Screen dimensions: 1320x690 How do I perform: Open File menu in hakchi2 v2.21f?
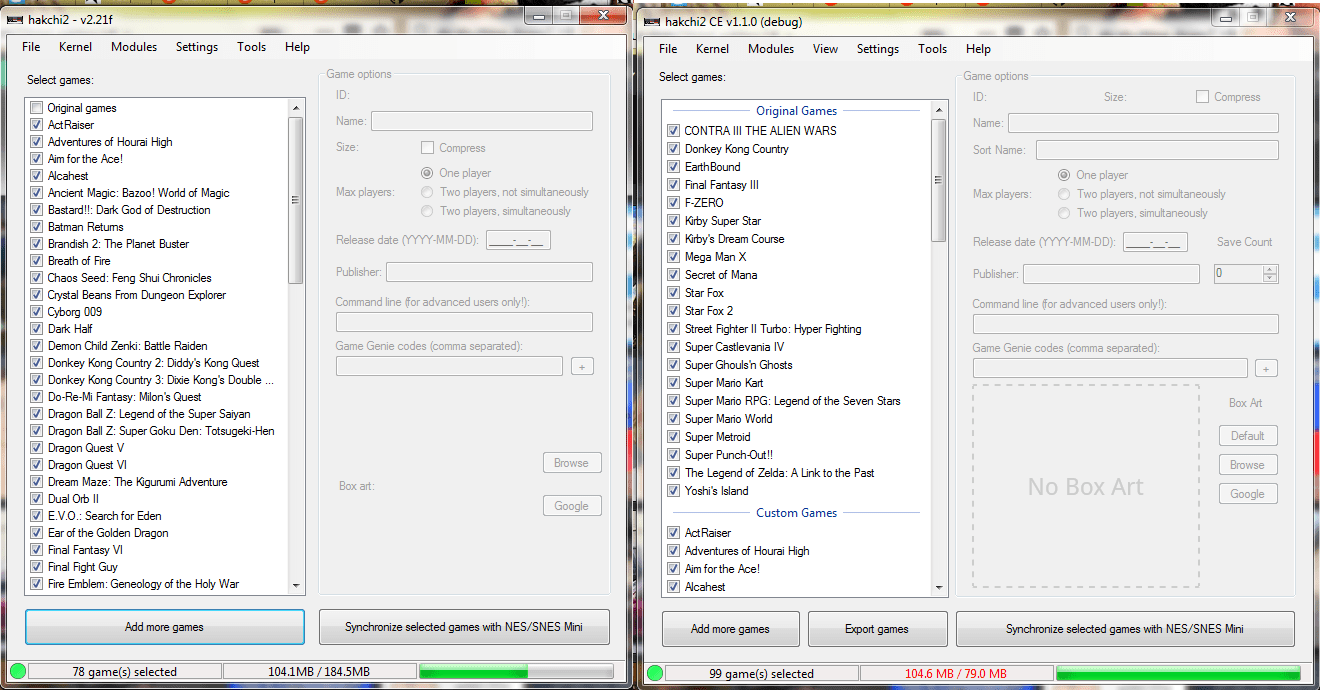[31, 47]
